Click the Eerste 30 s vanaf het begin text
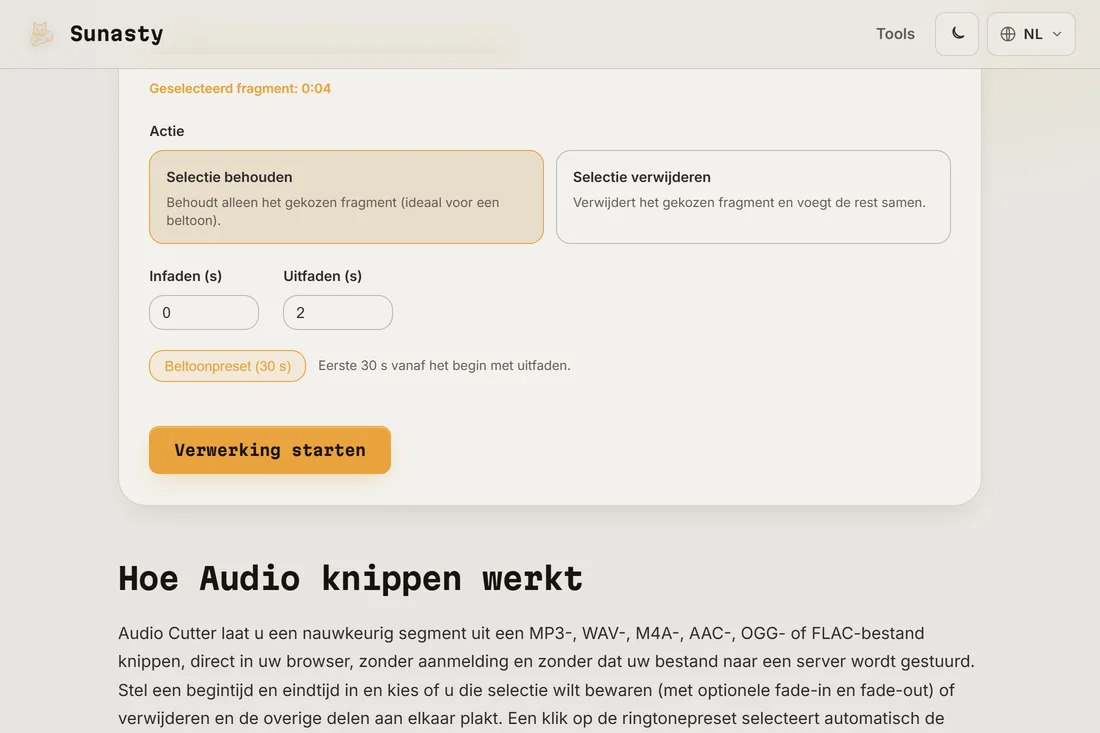This screenshot has width=1100, height=733. pyautogui.click(x=445, y=365)
